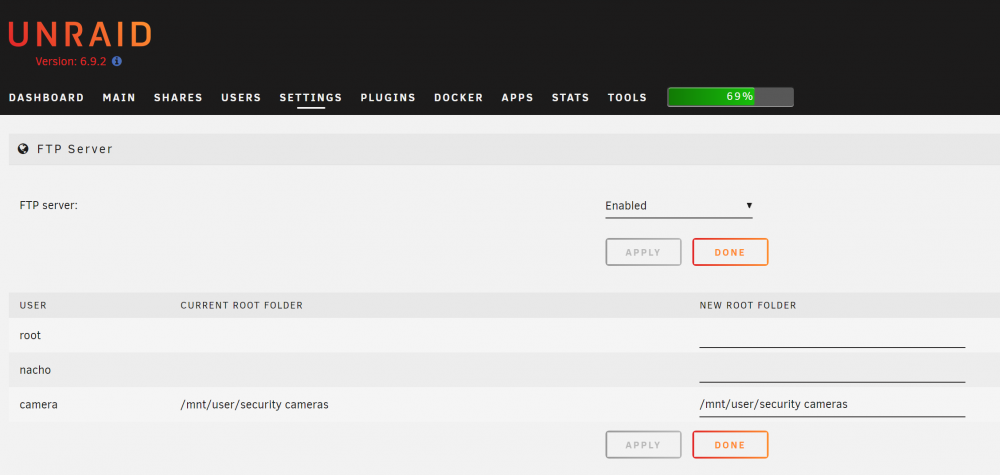Click Apply below the user table

point(643,444)
